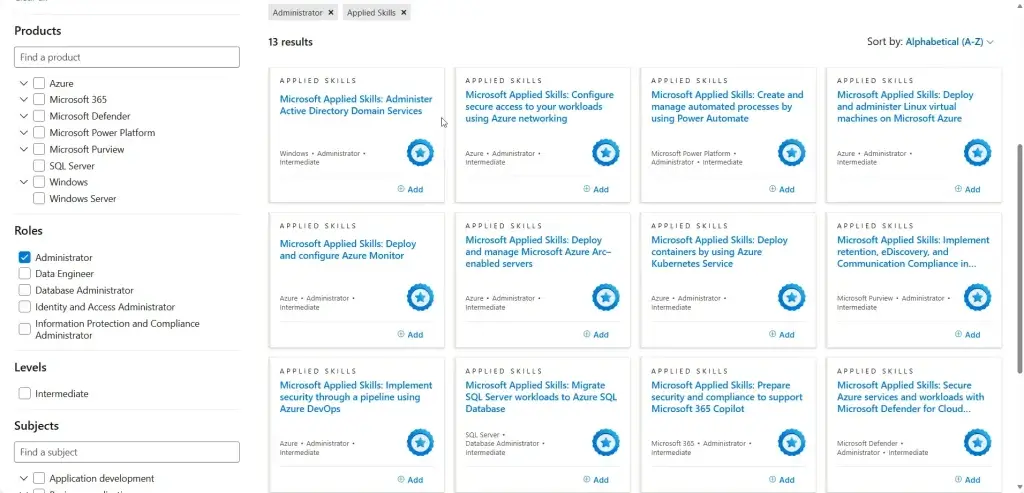Image resolution: width=1024 pixels, height=493 pixels.
Task: Check the Windows Server checkbox
Action: point(39,199)
